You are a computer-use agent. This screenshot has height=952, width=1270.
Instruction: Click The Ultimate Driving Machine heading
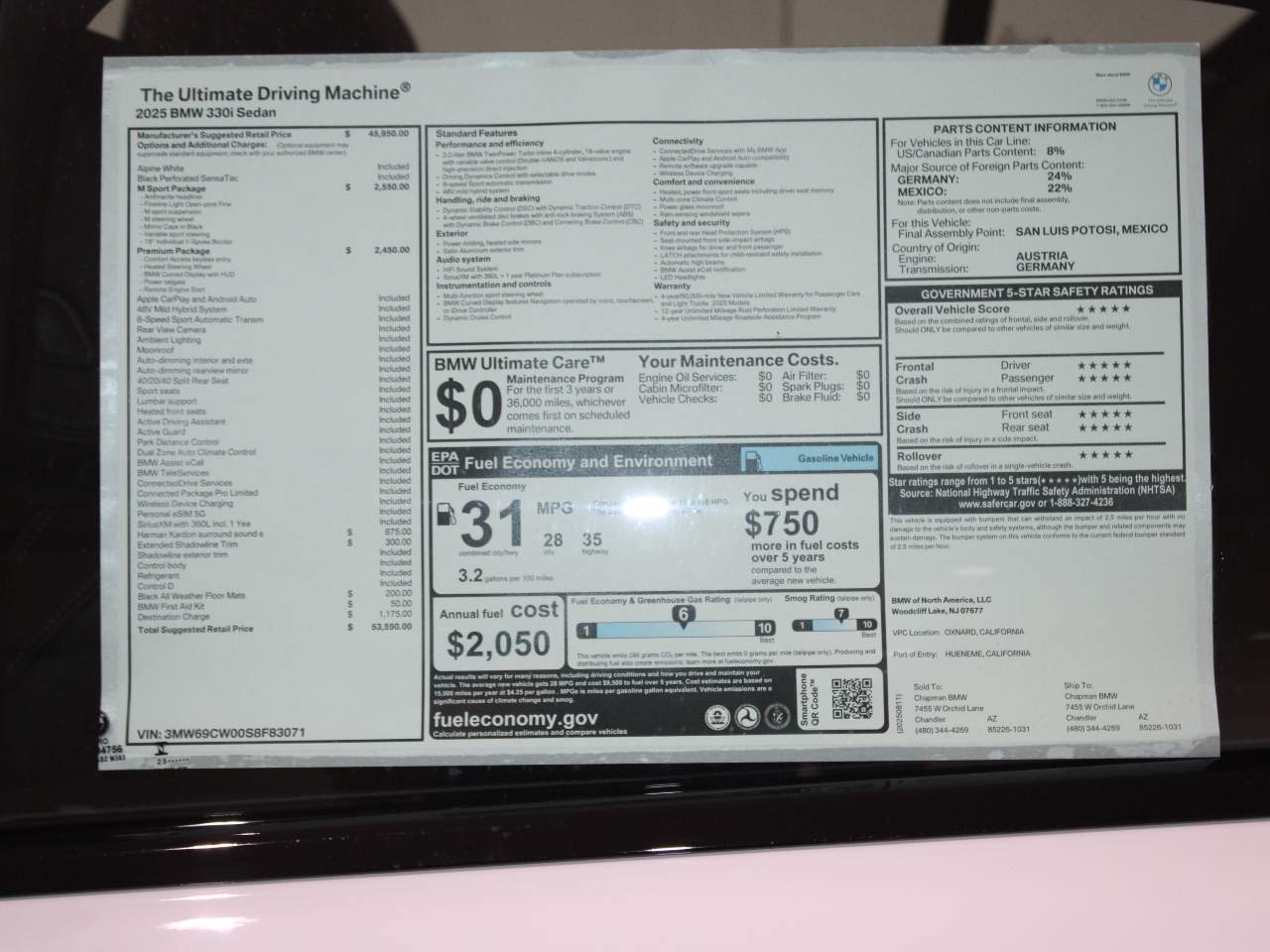[275, 93]
